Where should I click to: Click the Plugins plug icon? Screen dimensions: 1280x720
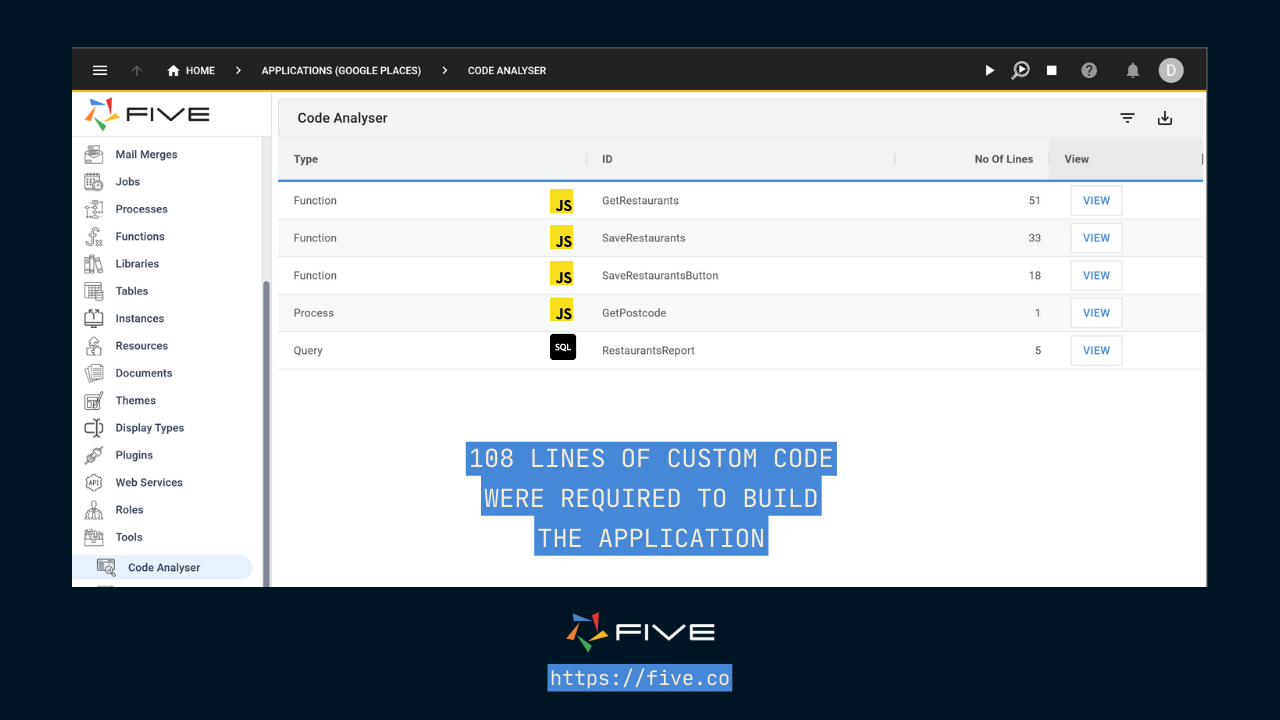click(94, 455)
